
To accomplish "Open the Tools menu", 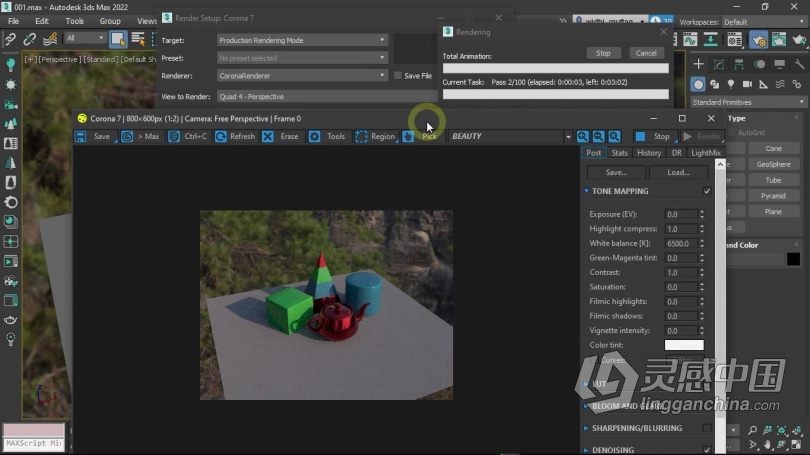I will [x=74, y=21].
